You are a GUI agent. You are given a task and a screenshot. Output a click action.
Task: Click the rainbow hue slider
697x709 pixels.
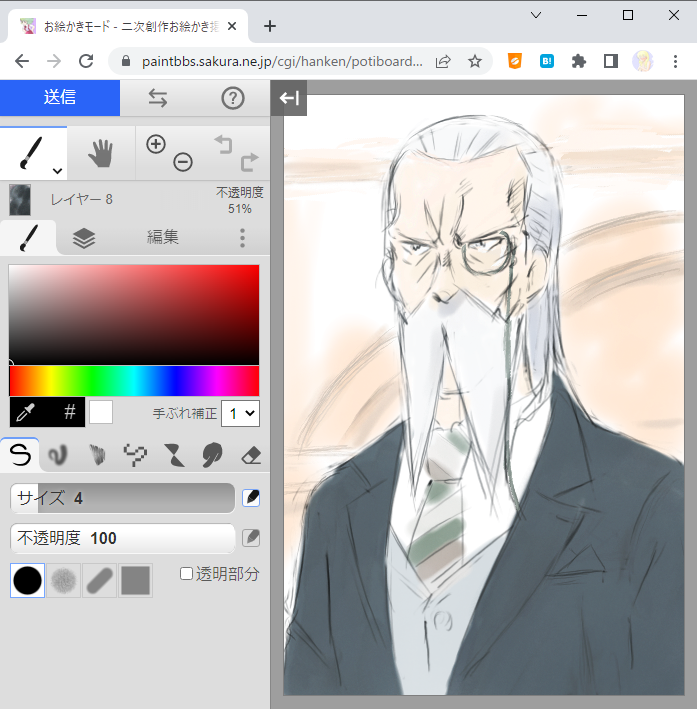(134, 380)
